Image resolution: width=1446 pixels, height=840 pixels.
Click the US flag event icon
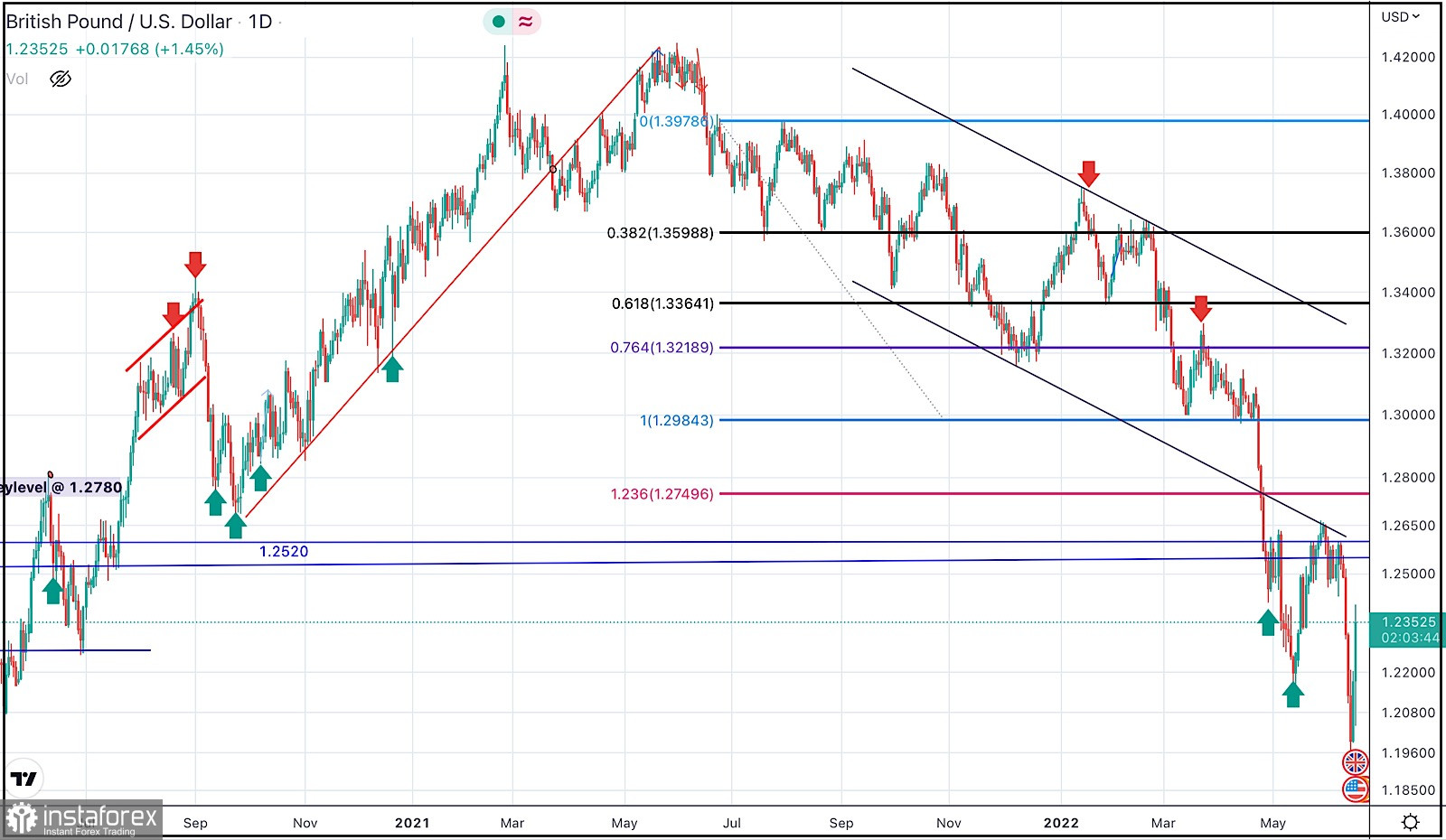1356,789
